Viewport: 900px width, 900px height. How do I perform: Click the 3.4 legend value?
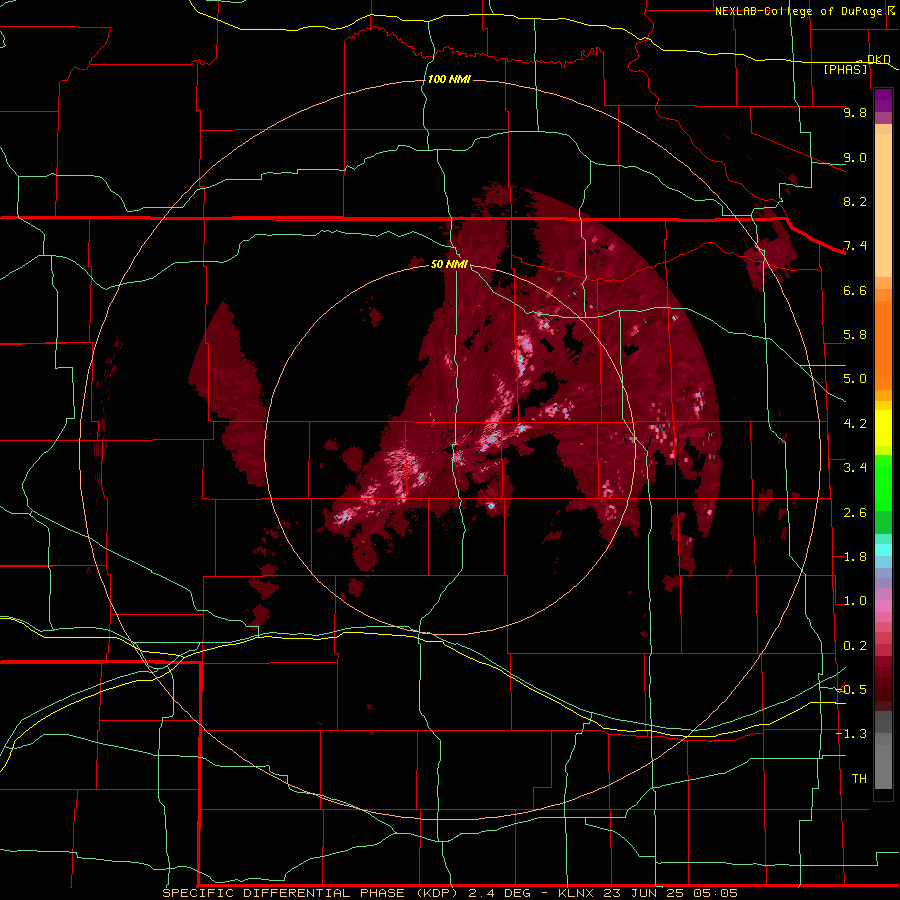click(855, 468)
